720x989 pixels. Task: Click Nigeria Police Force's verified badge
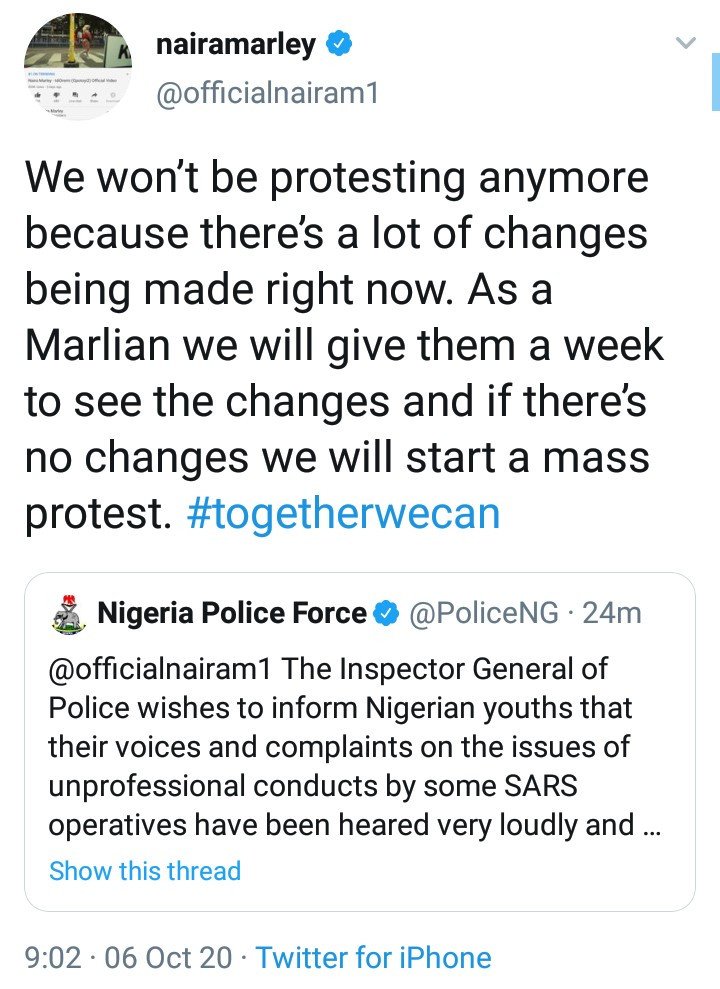[x=386, y=613]
